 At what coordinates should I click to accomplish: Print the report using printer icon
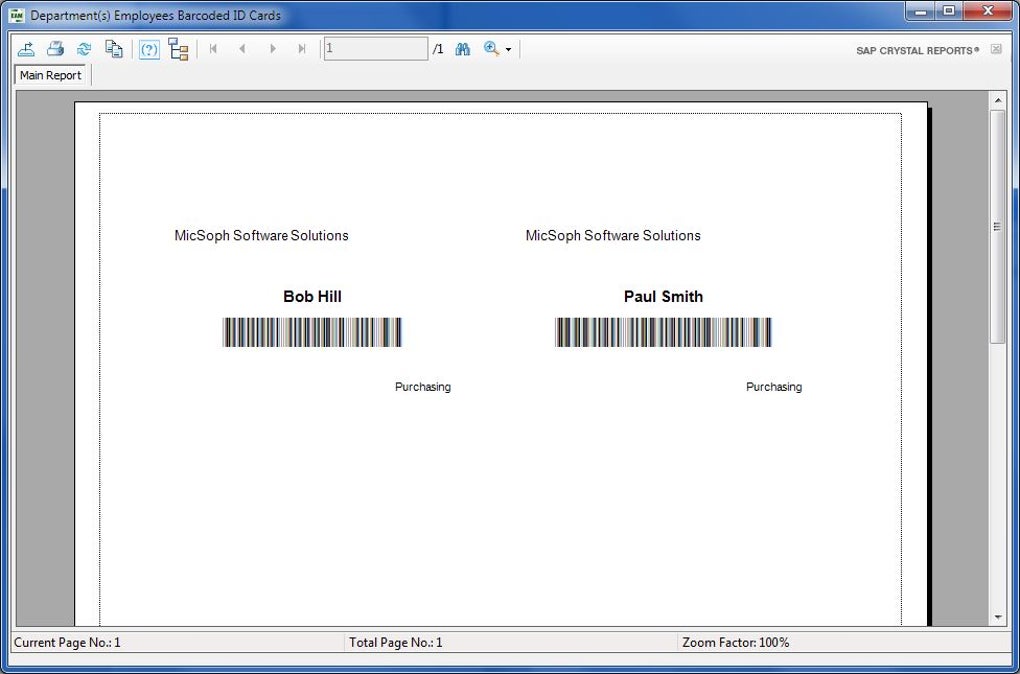click(56, 49)
